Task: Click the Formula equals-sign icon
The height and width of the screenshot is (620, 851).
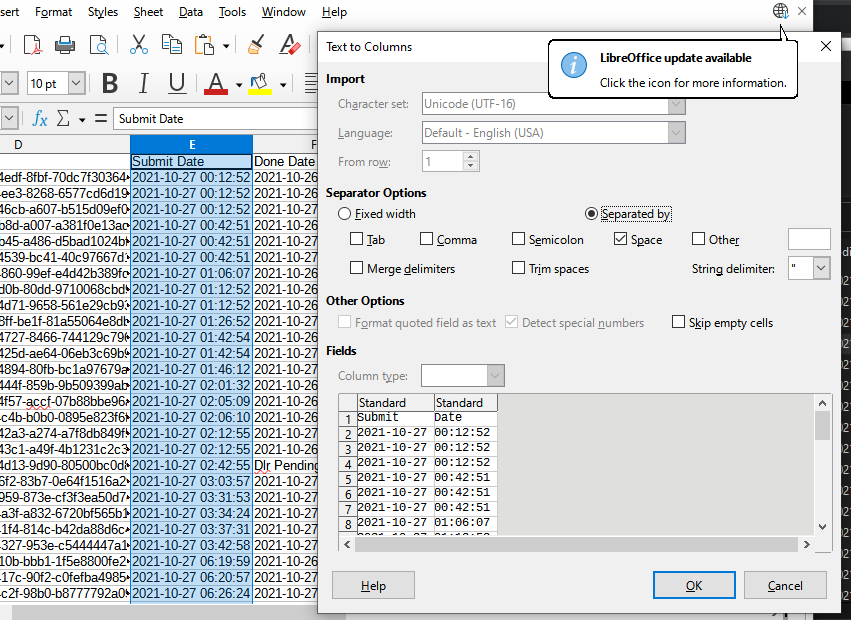Action: (x=100, y=118)
